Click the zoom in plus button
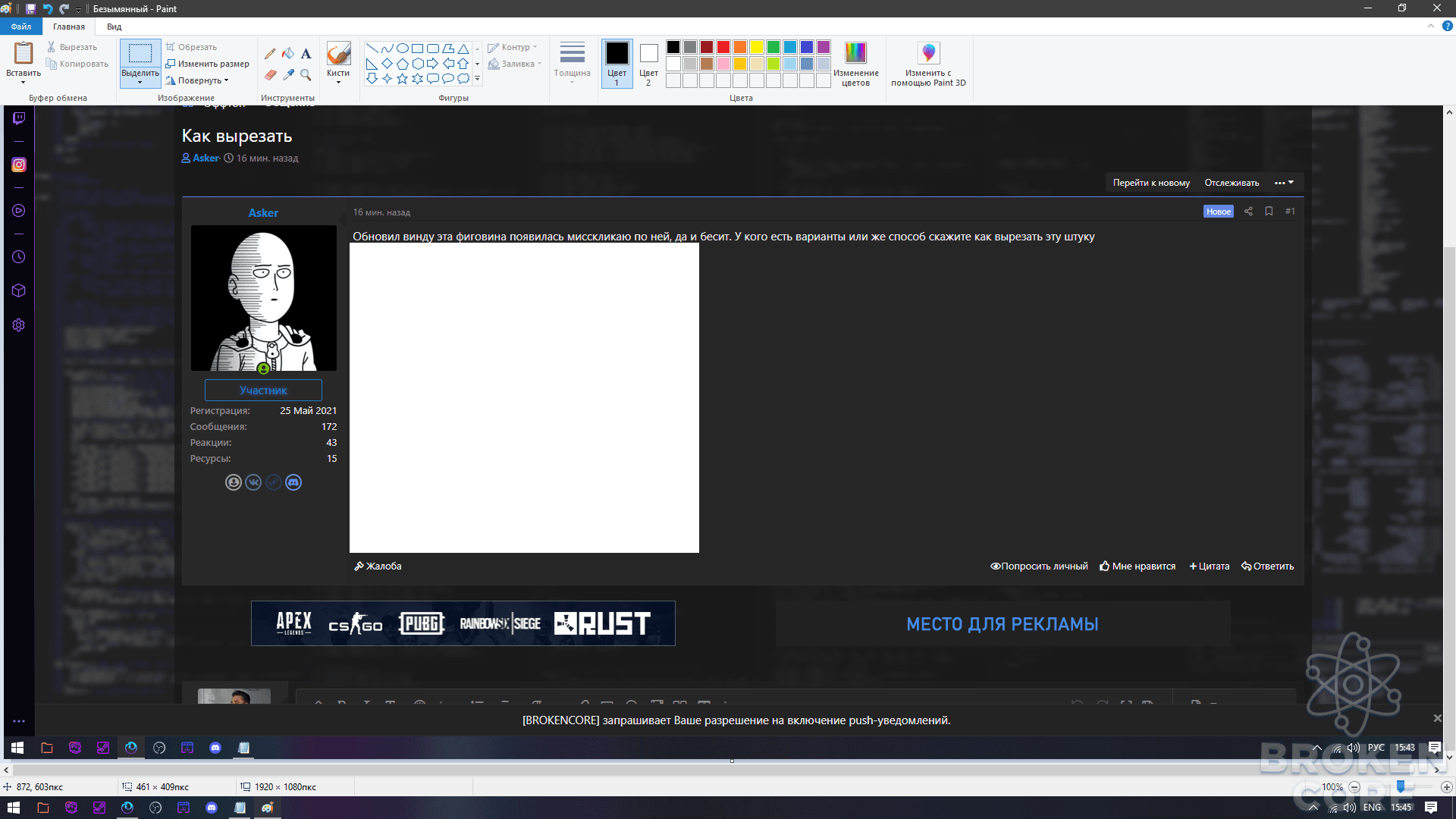Image resolution: width=1456 pixels, height=819 pixels. 1446,787
